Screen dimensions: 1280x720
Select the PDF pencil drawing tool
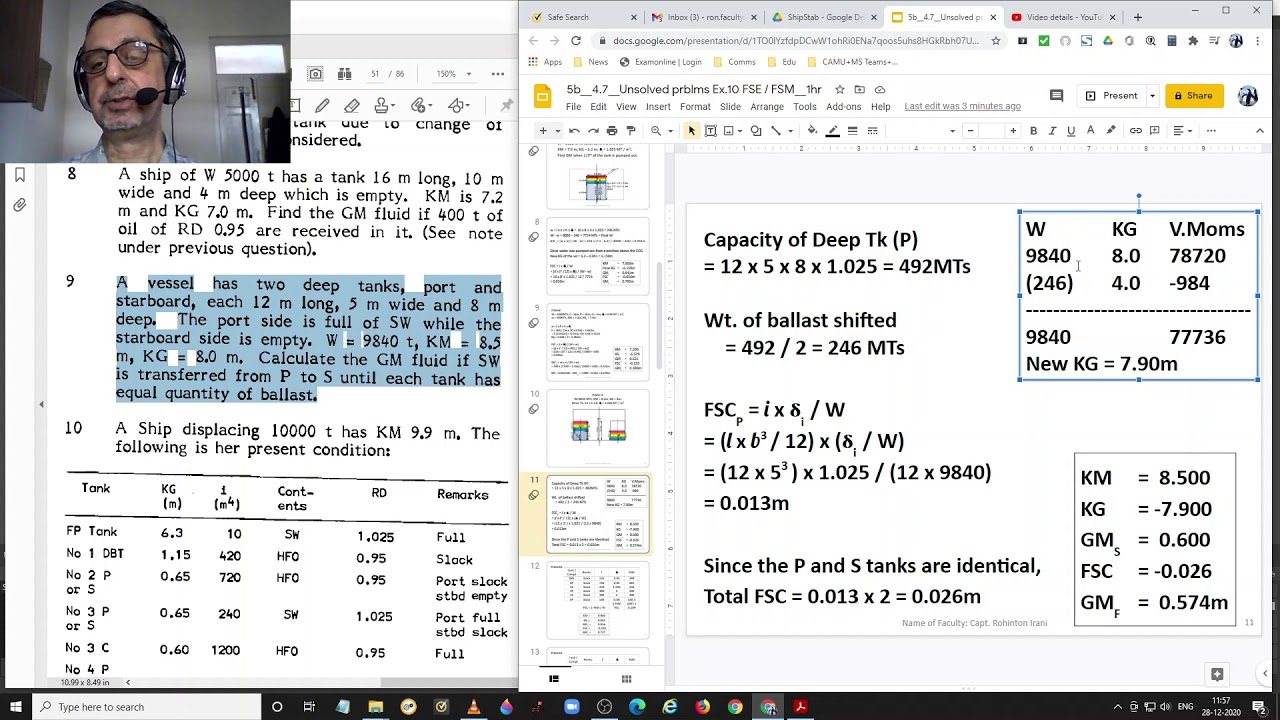(x=322, y=105)
